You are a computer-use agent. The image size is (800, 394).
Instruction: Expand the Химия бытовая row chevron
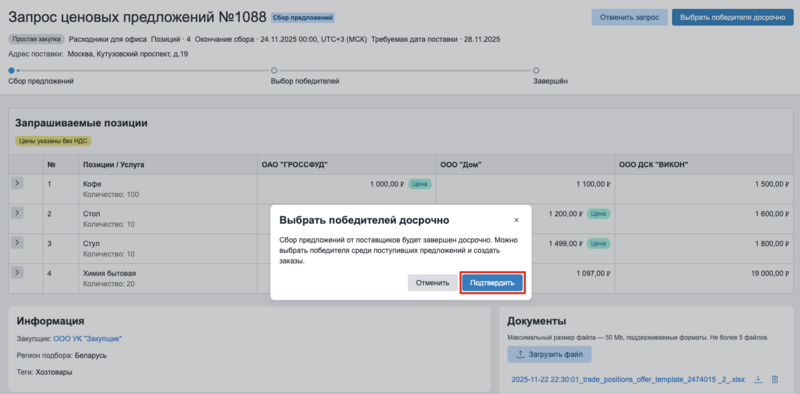pos(17,273)
